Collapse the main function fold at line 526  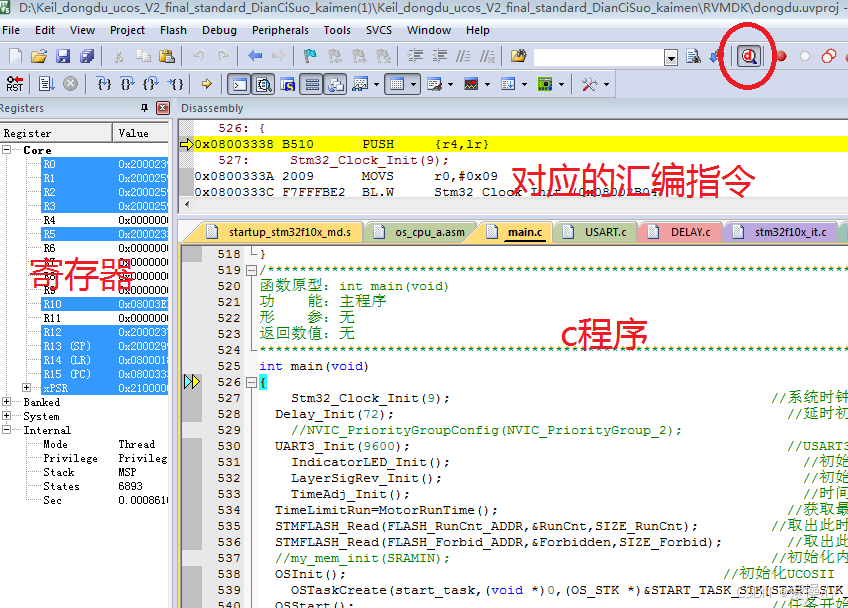click(251, 382)
